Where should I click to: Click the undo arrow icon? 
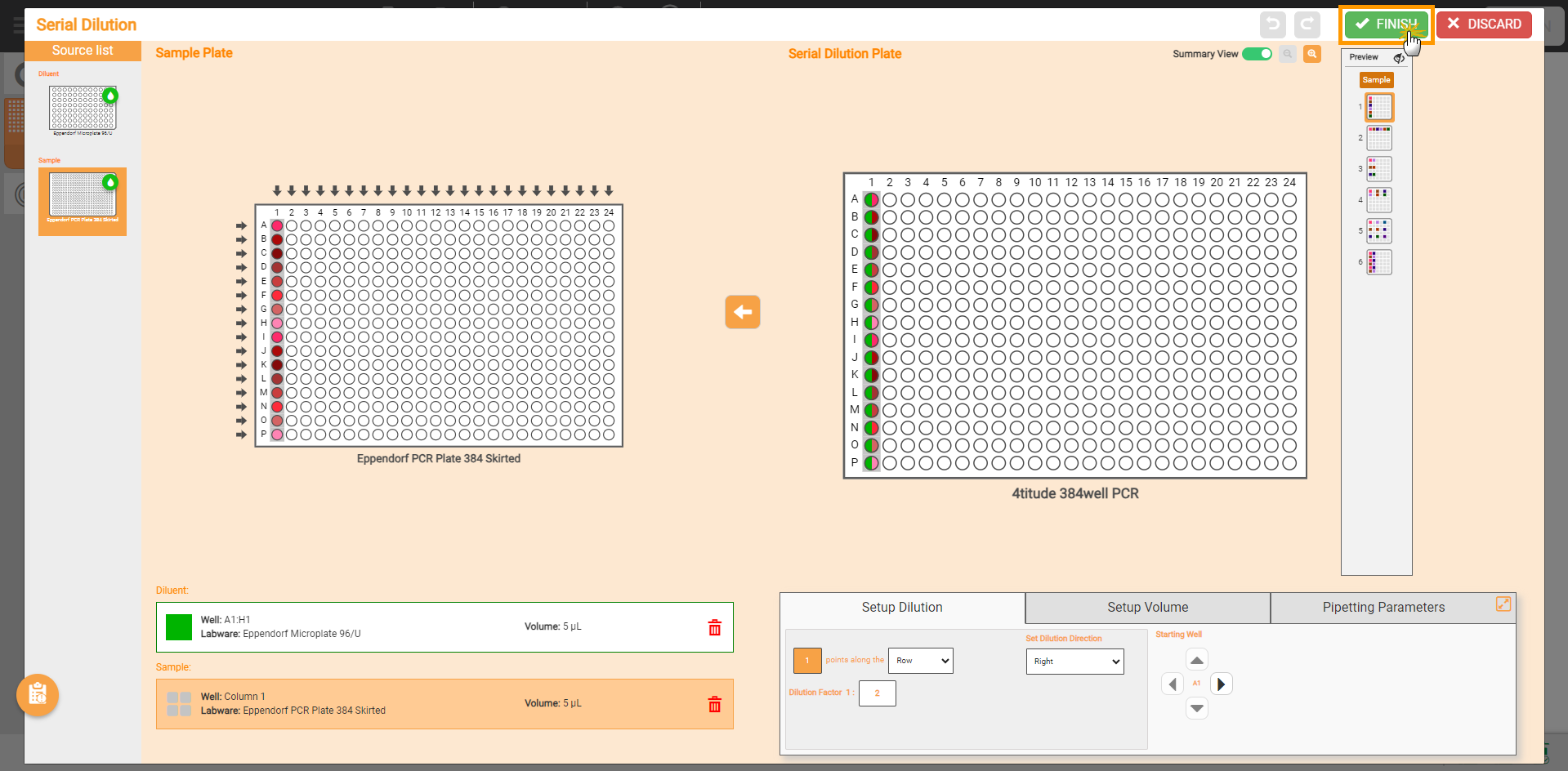click(1272, 25)
